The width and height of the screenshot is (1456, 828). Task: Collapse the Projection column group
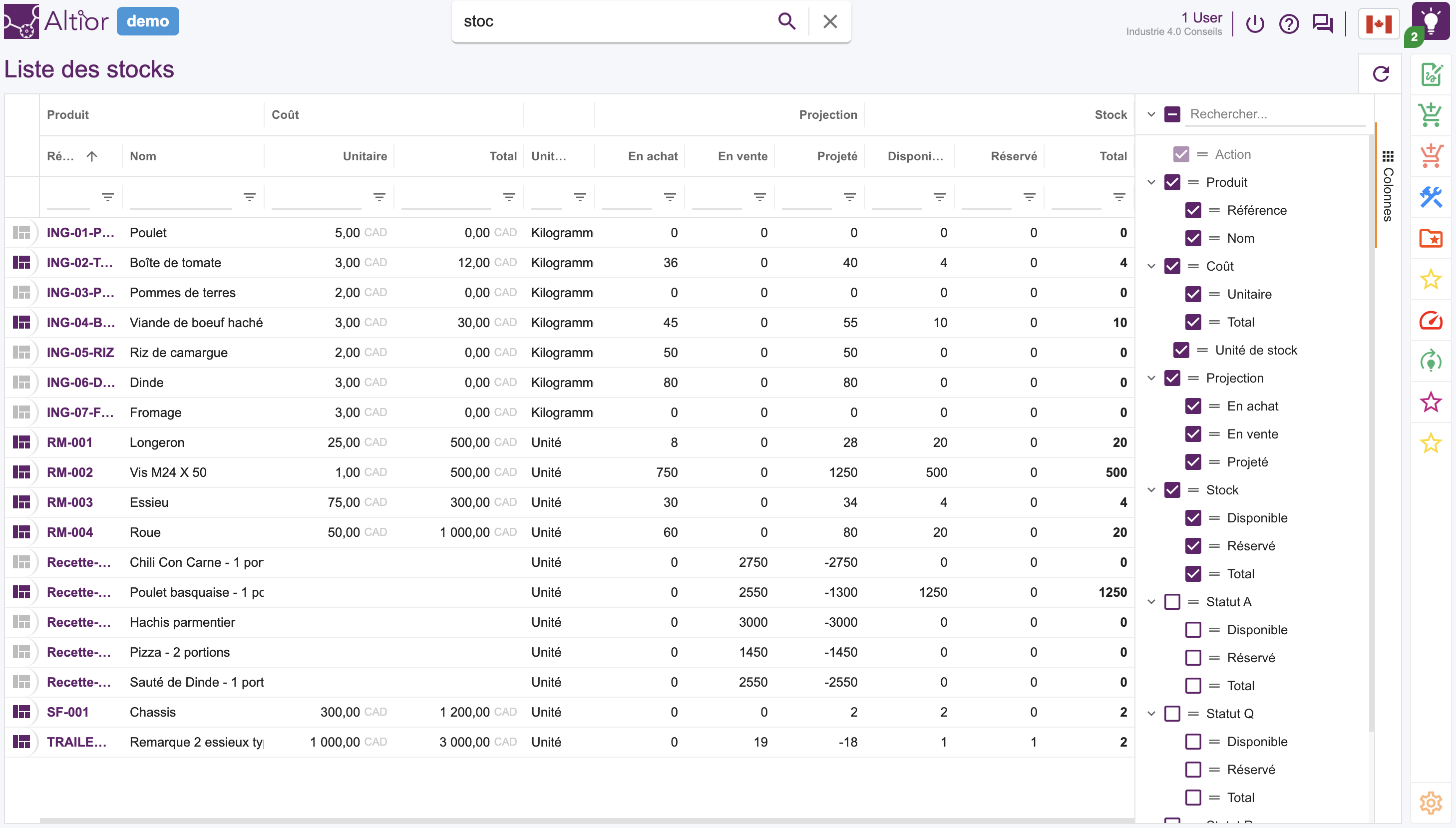coord(1151,378)
